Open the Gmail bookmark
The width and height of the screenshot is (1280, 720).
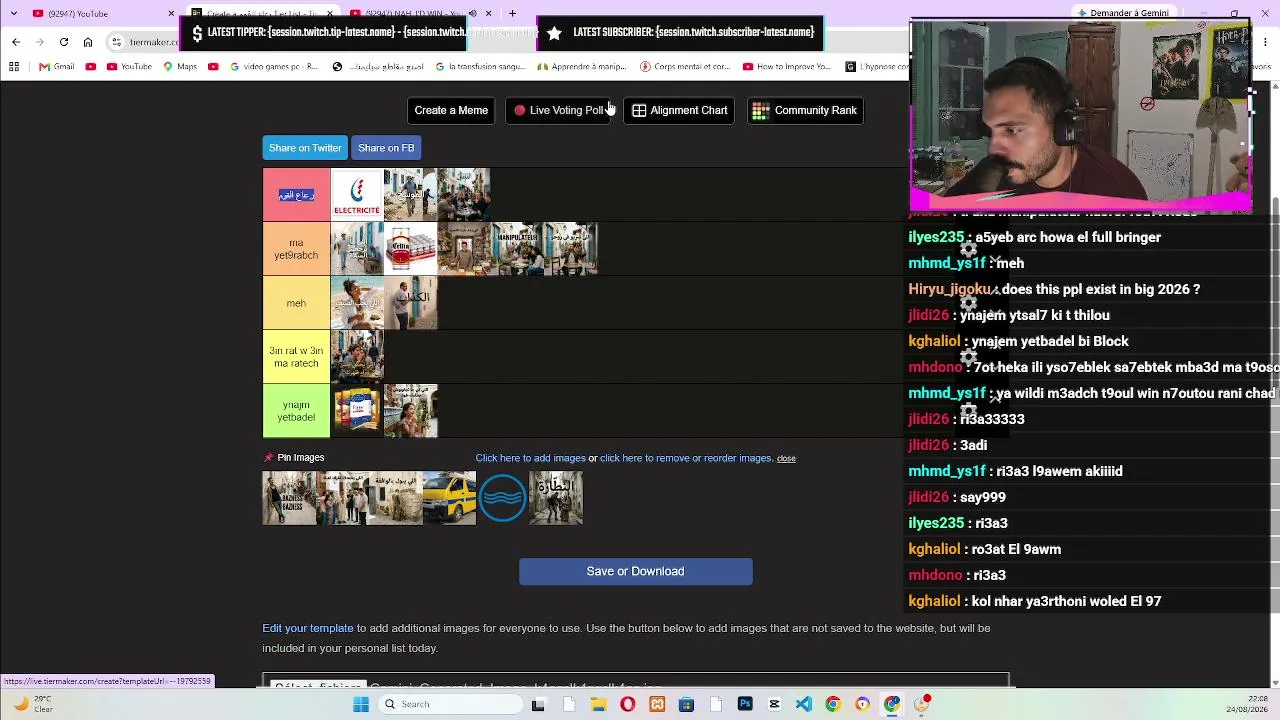(x=57, y=67)
